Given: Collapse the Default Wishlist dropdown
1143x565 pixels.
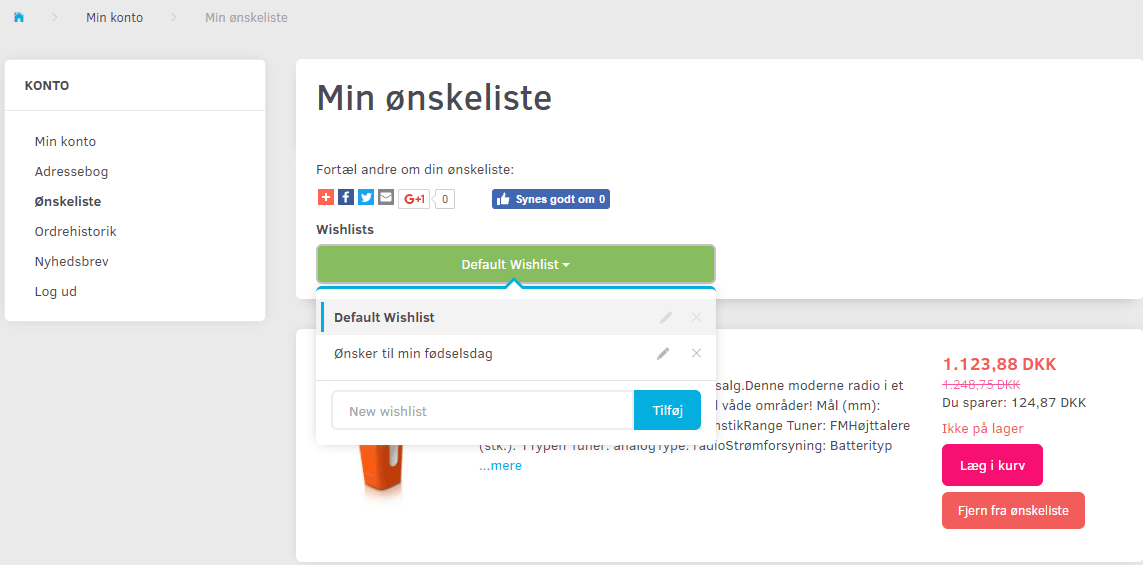Looking at the screenshot, I should pos(515,264).
